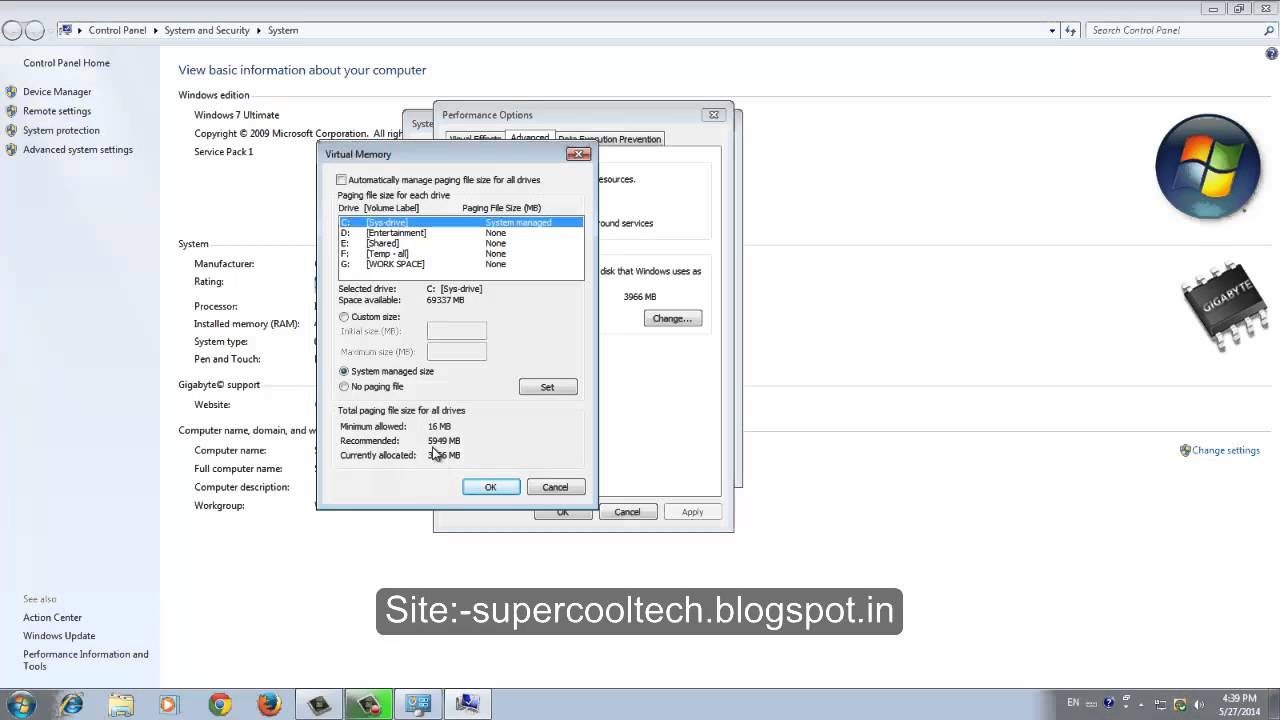Open Windows Update link
1280x720 pixels.
coord(59,636)
